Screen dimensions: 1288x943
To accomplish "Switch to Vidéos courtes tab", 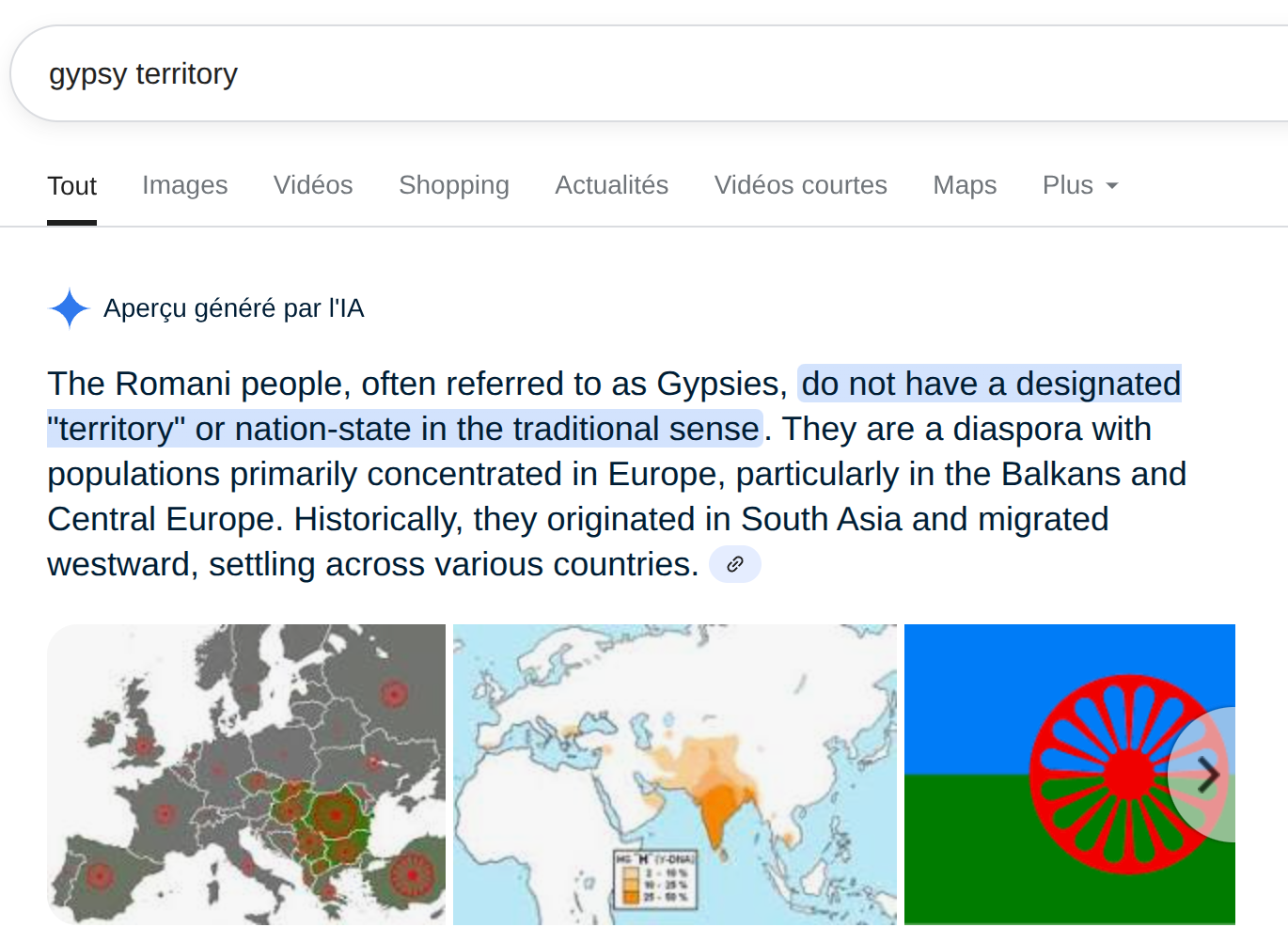I will tap(801, 185).
